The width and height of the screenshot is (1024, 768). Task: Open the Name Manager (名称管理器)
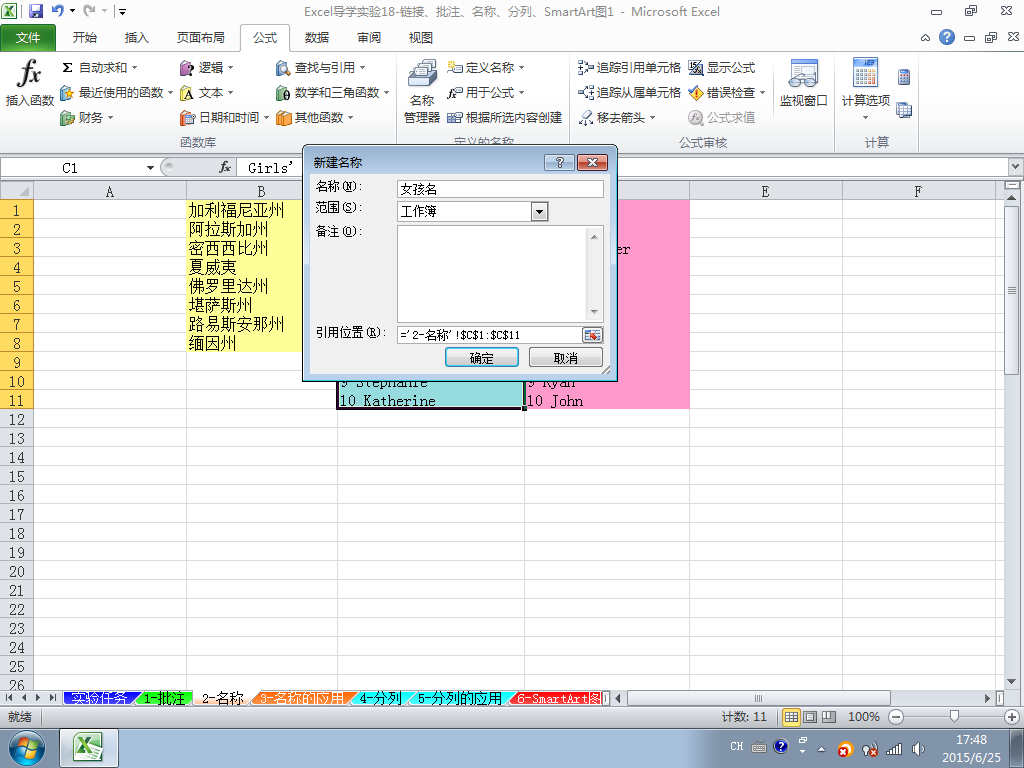(x=422, y=91)
